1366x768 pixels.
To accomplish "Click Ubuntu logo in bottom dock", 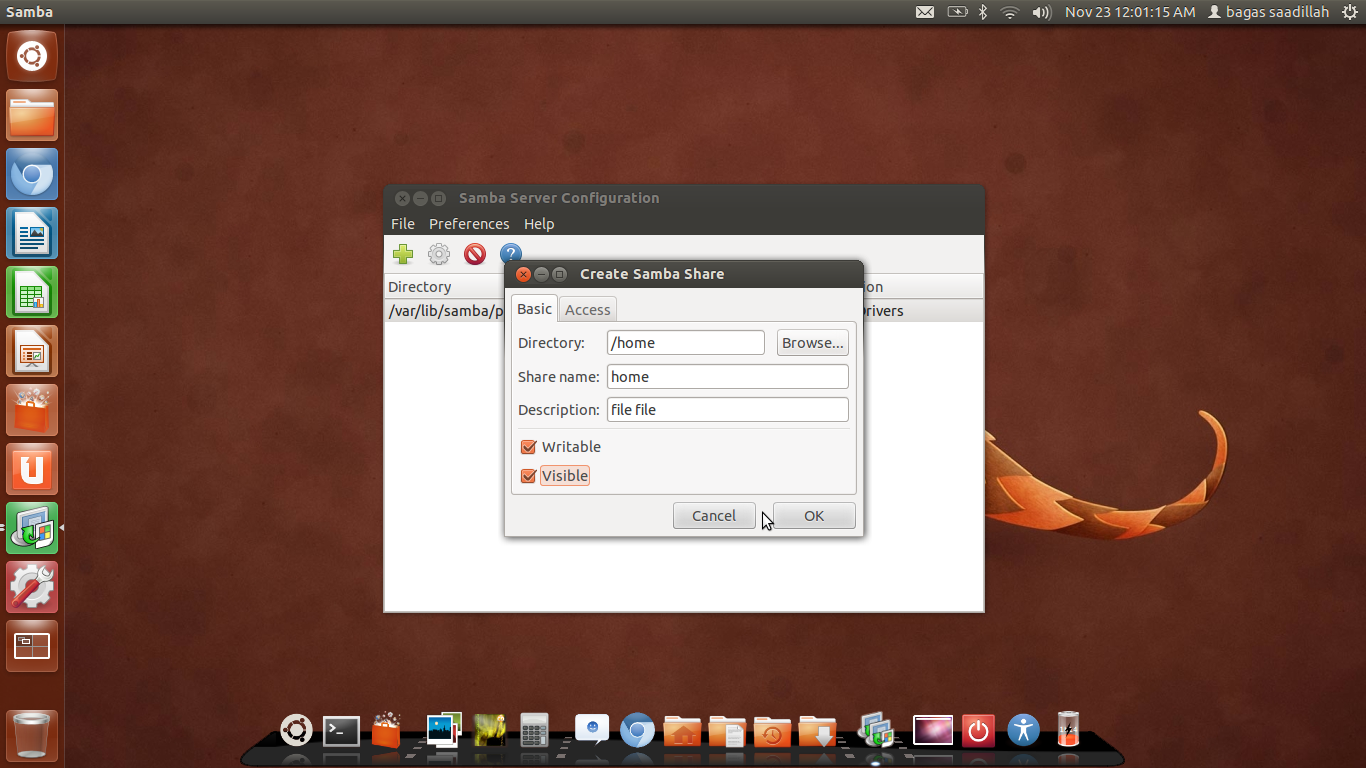I will click(296, 731).
